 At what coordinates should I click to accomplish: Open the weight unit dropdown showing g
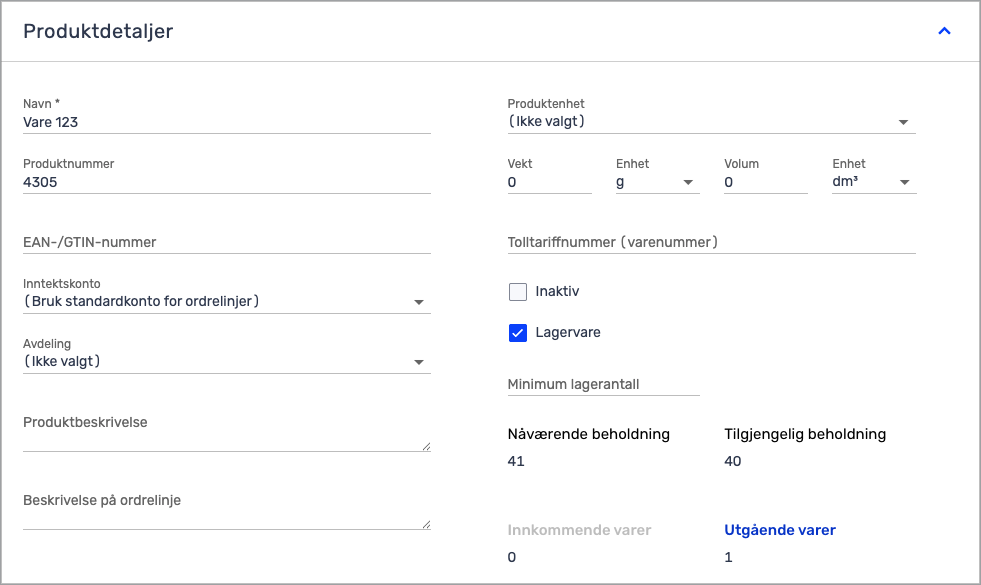coord(657,183)
